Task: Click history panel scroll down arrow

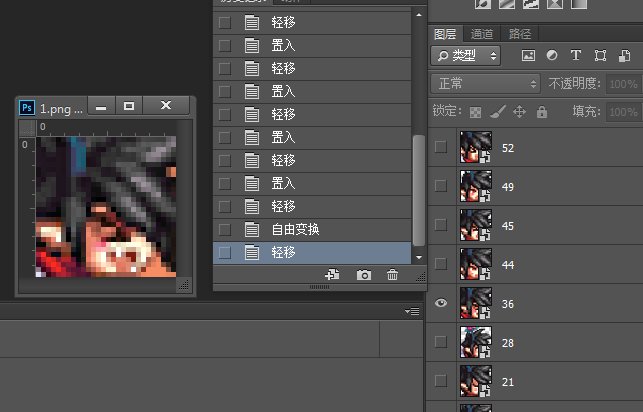Action: coord(419,257)
